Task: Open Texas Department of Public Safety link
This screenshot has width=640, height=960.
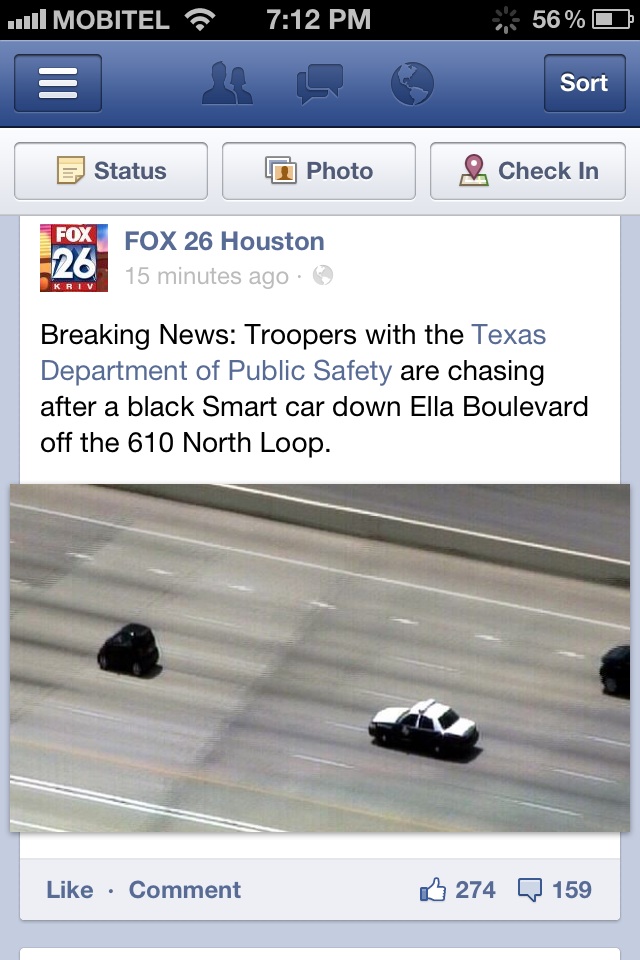Action: click(x=293, y=353)
